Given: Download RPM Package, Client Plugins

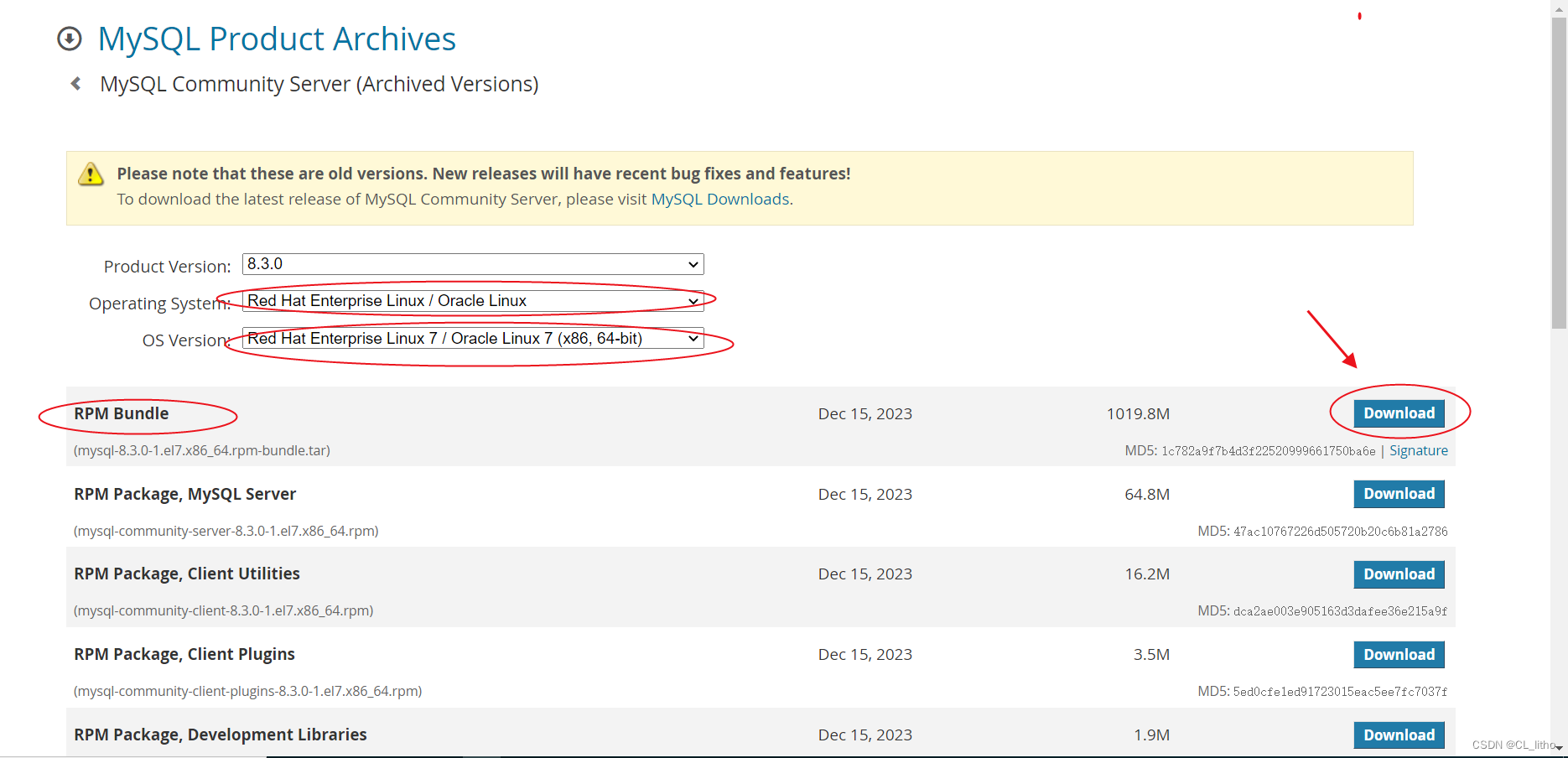Looking at the screenshot, I should coord(1399,655).
